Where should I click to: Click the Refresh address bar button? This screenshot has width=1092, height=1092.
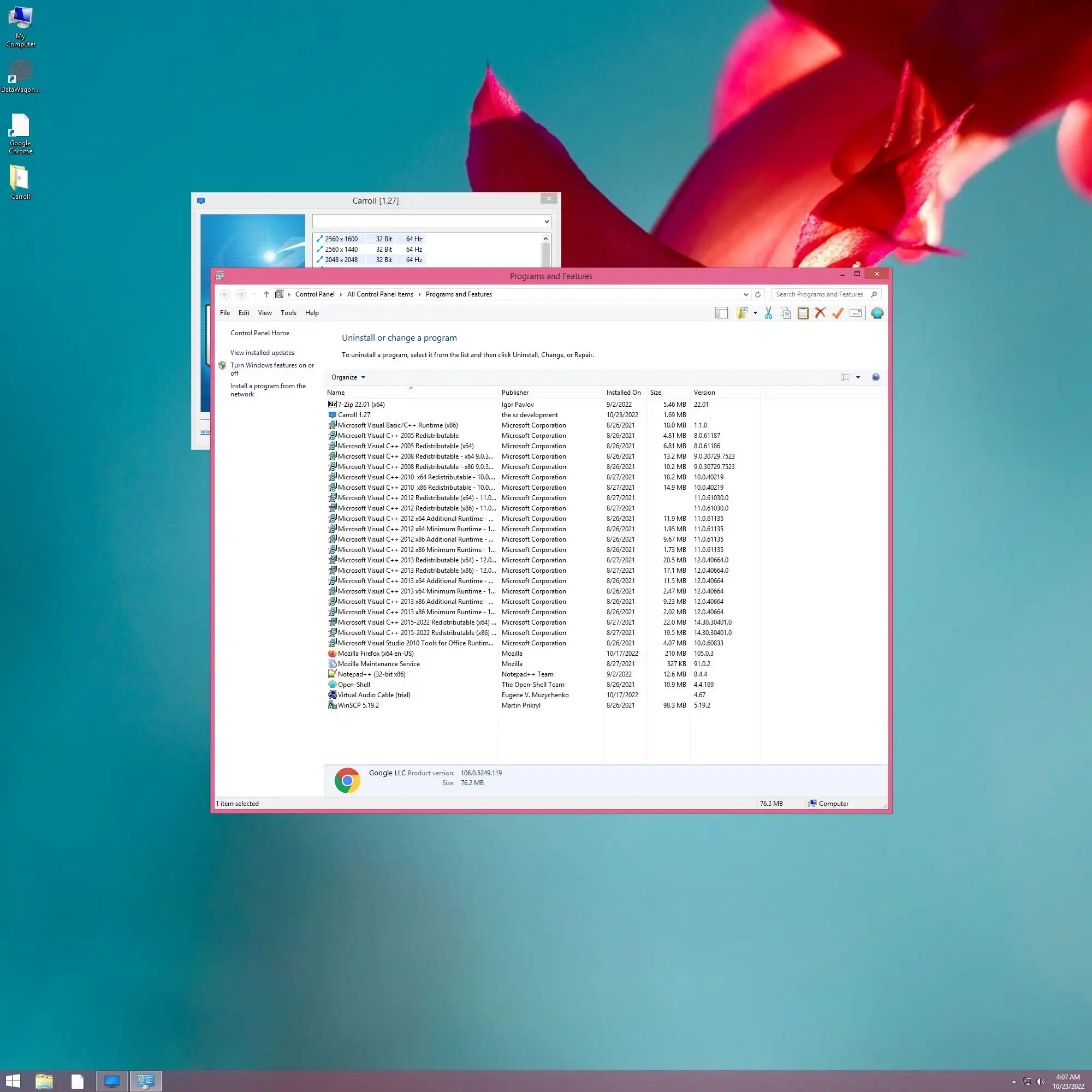click(758, 294)
